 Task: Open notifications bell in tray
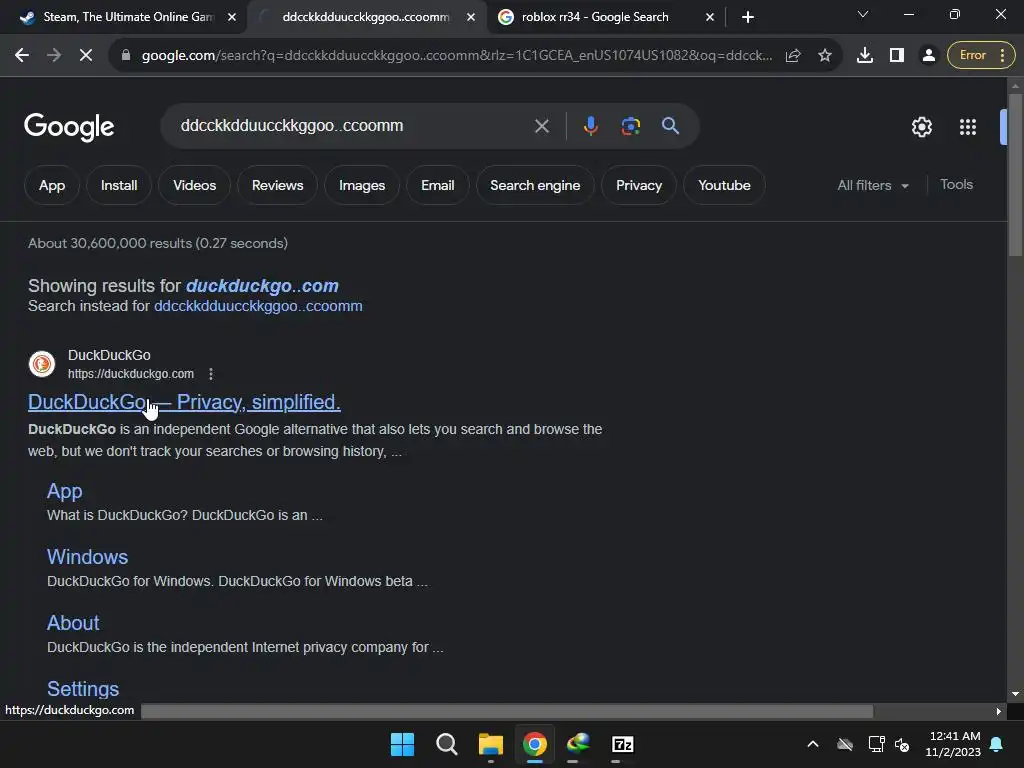click(997, 744)
